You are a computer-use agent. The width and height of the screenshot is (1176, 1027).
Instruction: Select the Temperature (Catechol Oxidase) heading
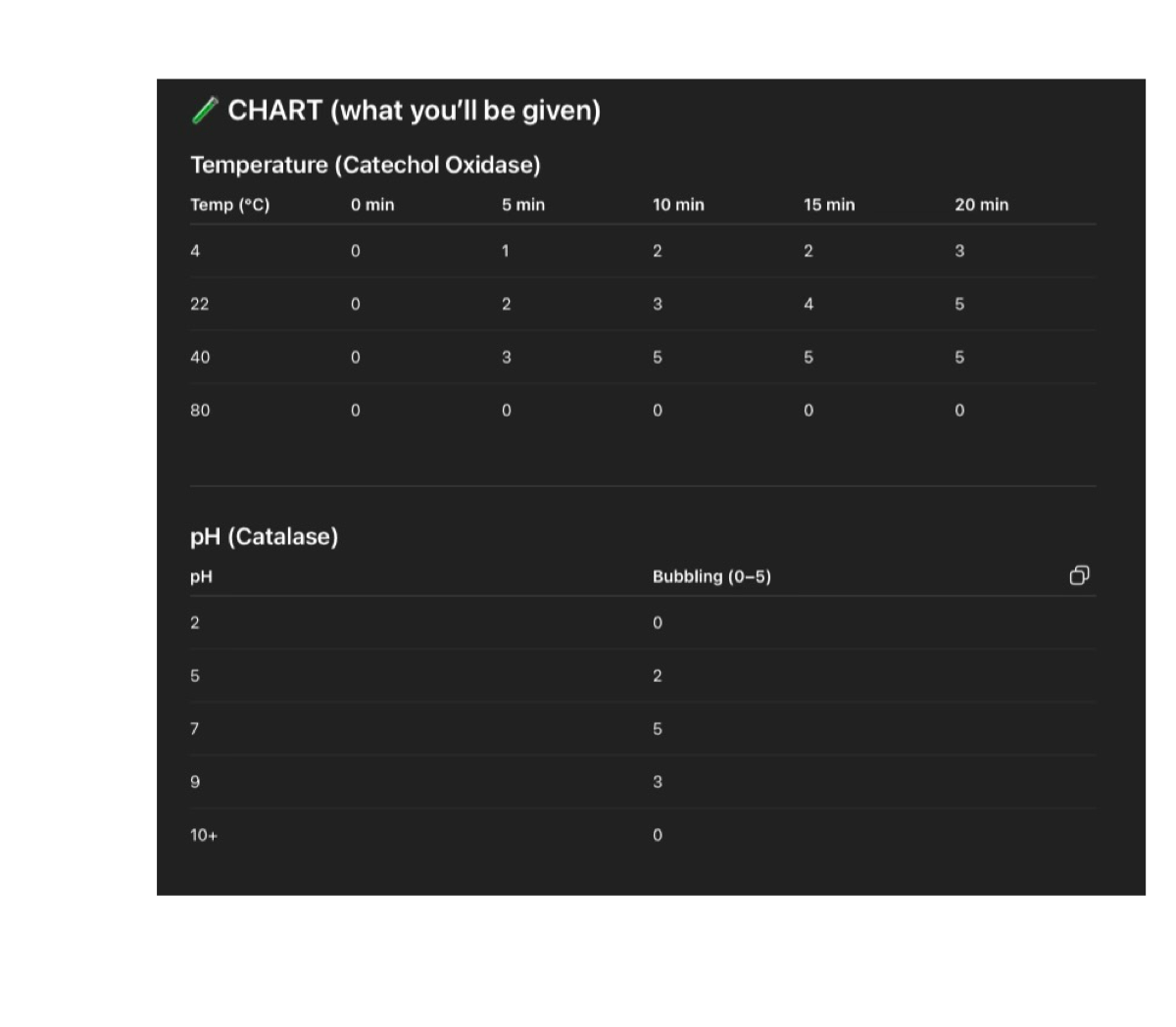tap(366, 165)
